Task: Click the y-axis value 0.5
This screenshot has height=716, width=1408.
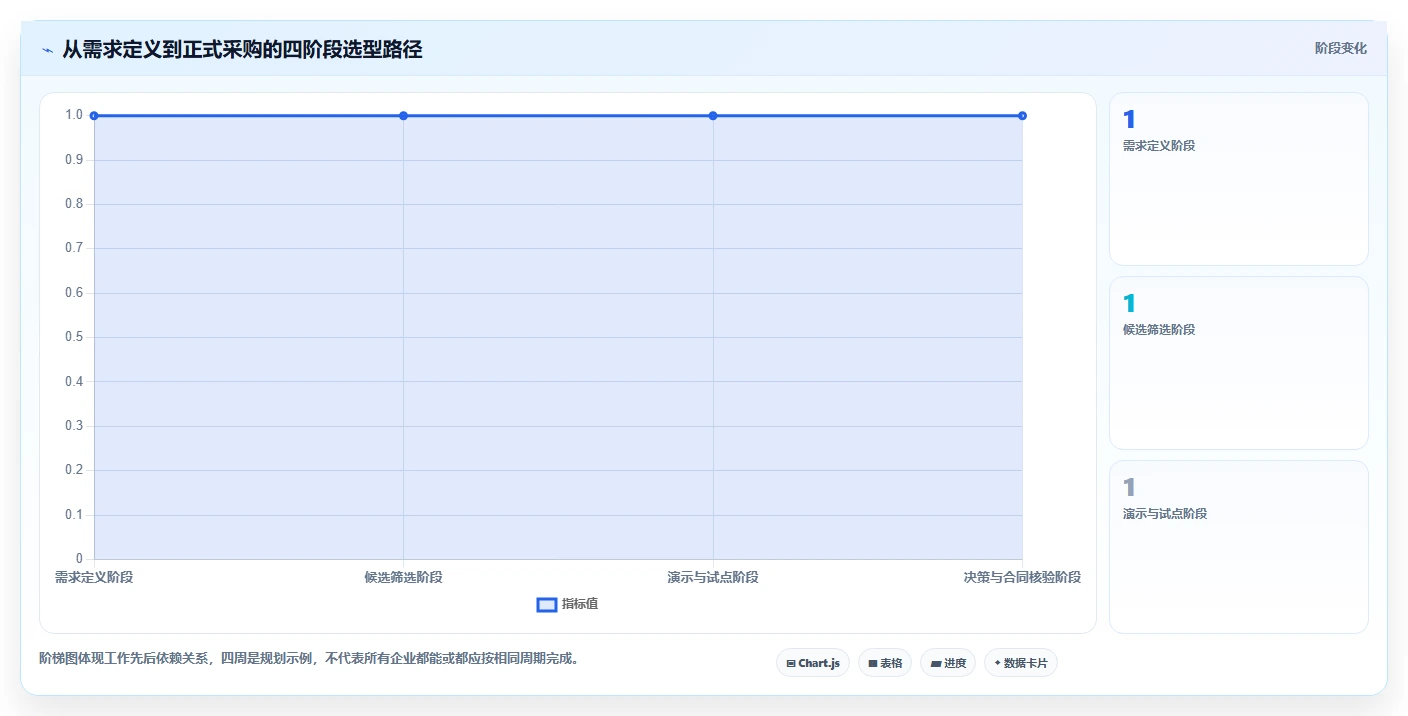Action: click(x=74, y=337)
